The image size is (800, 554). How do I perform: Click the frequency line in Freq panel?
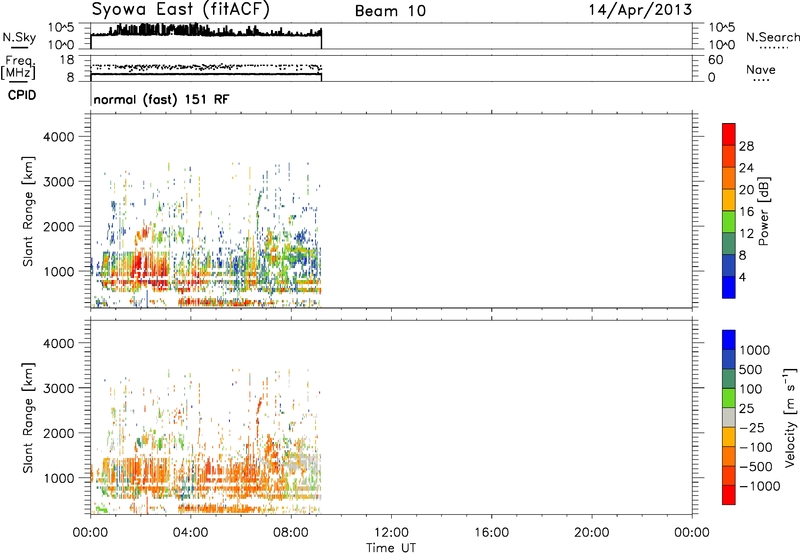click(x=206, y=74)
